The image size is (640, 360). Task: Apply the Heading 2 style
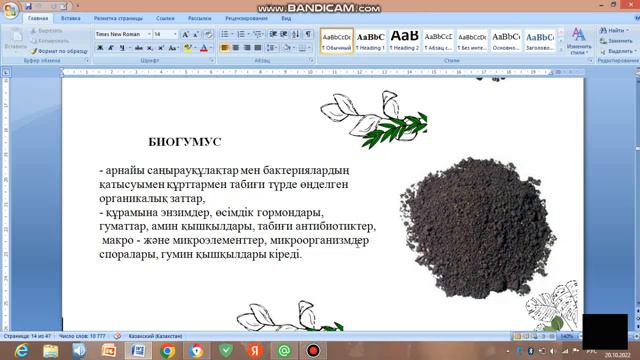[404, 41]
